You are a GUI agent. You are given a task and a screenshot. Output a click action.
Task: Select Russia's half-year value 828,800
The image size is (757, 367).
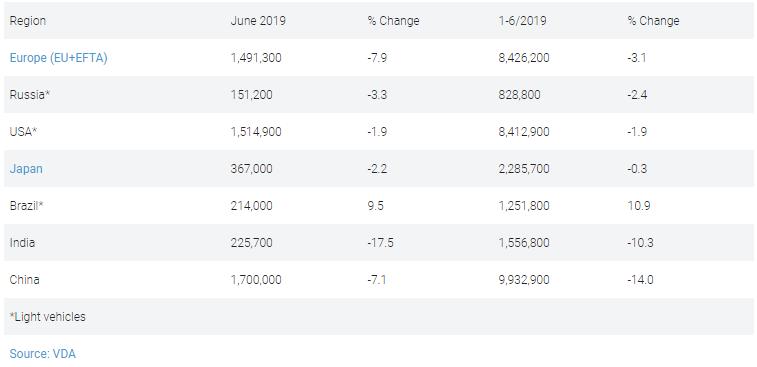519,95
